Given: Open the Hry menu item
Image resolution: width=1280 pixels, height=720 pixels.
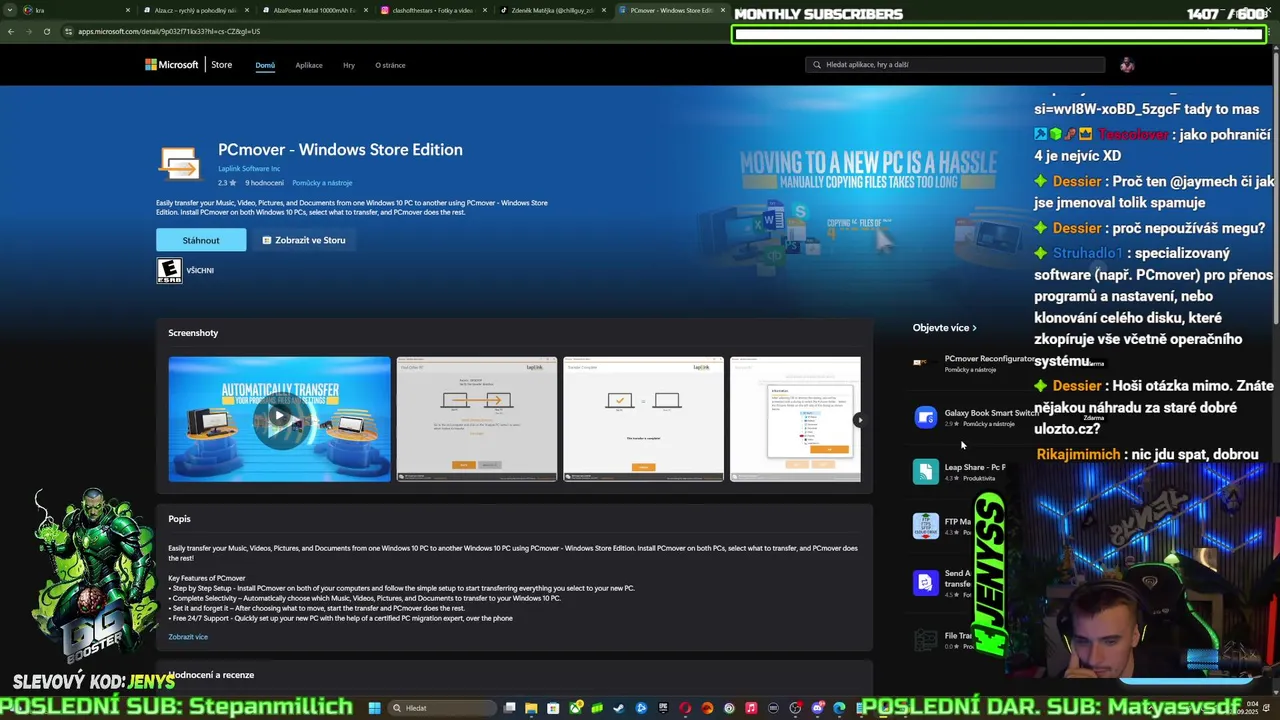Looking at the screenshot, I should pos(349,65).
